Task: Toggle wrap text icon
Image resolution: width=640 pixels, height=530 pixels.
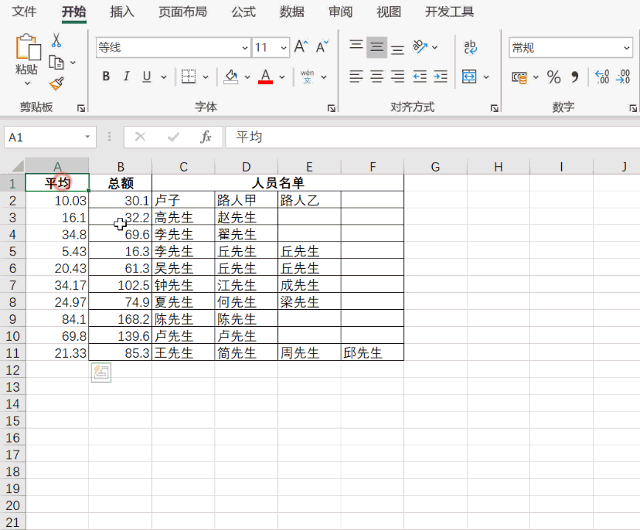Action: click(470, 47)
